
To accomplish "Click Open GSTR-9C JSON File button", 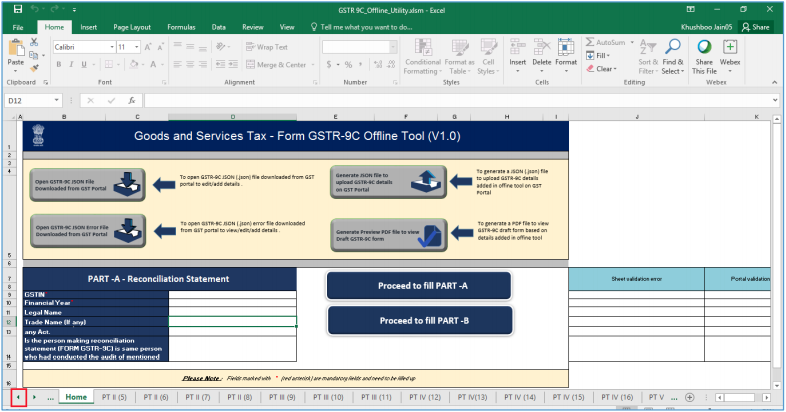I will click(88, 185).
